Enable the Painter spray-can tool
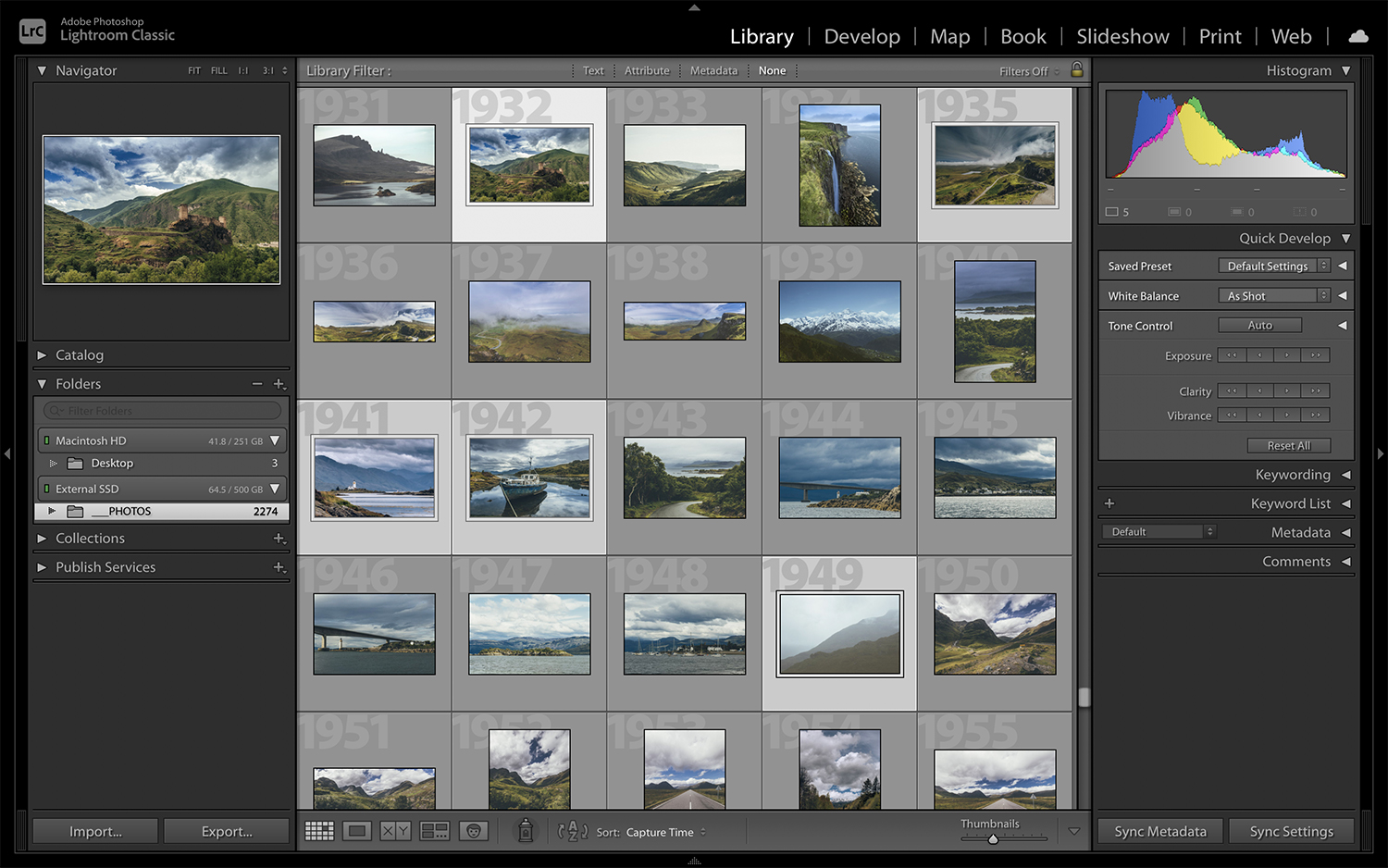The width and height of the screenshot is (1388, 868). tap(525, 831)
